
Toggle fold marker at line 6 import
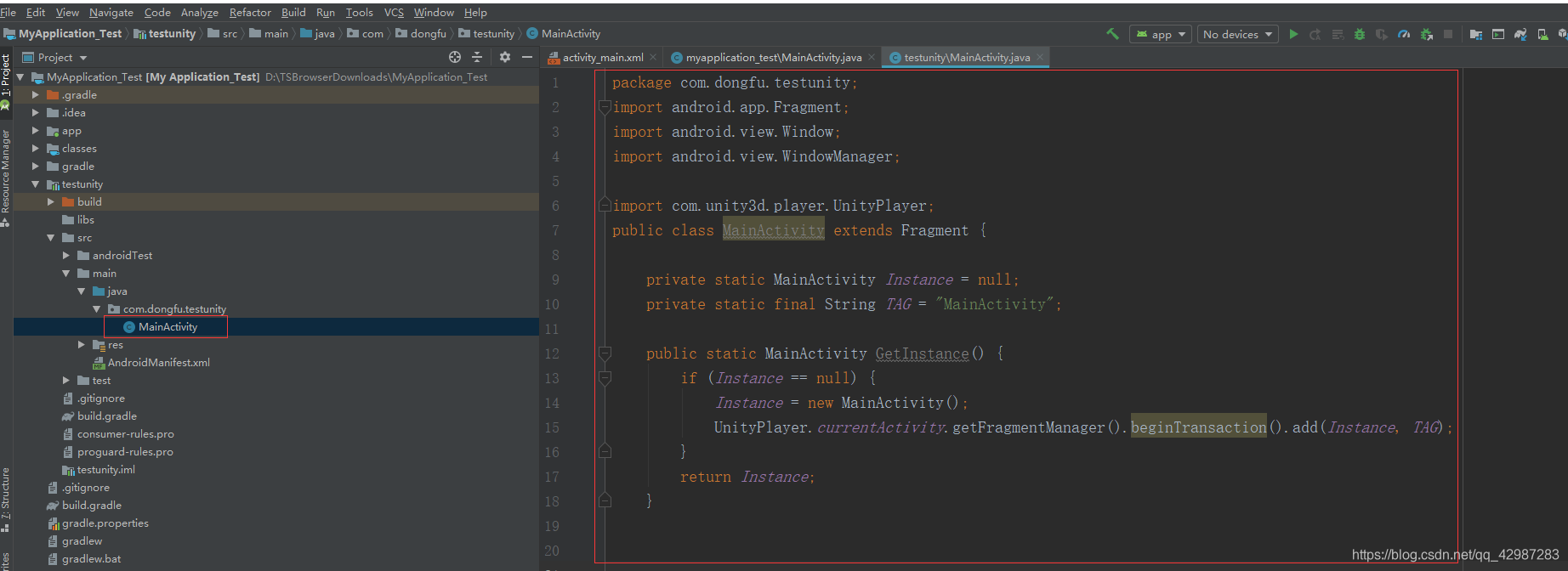[605, 206]
